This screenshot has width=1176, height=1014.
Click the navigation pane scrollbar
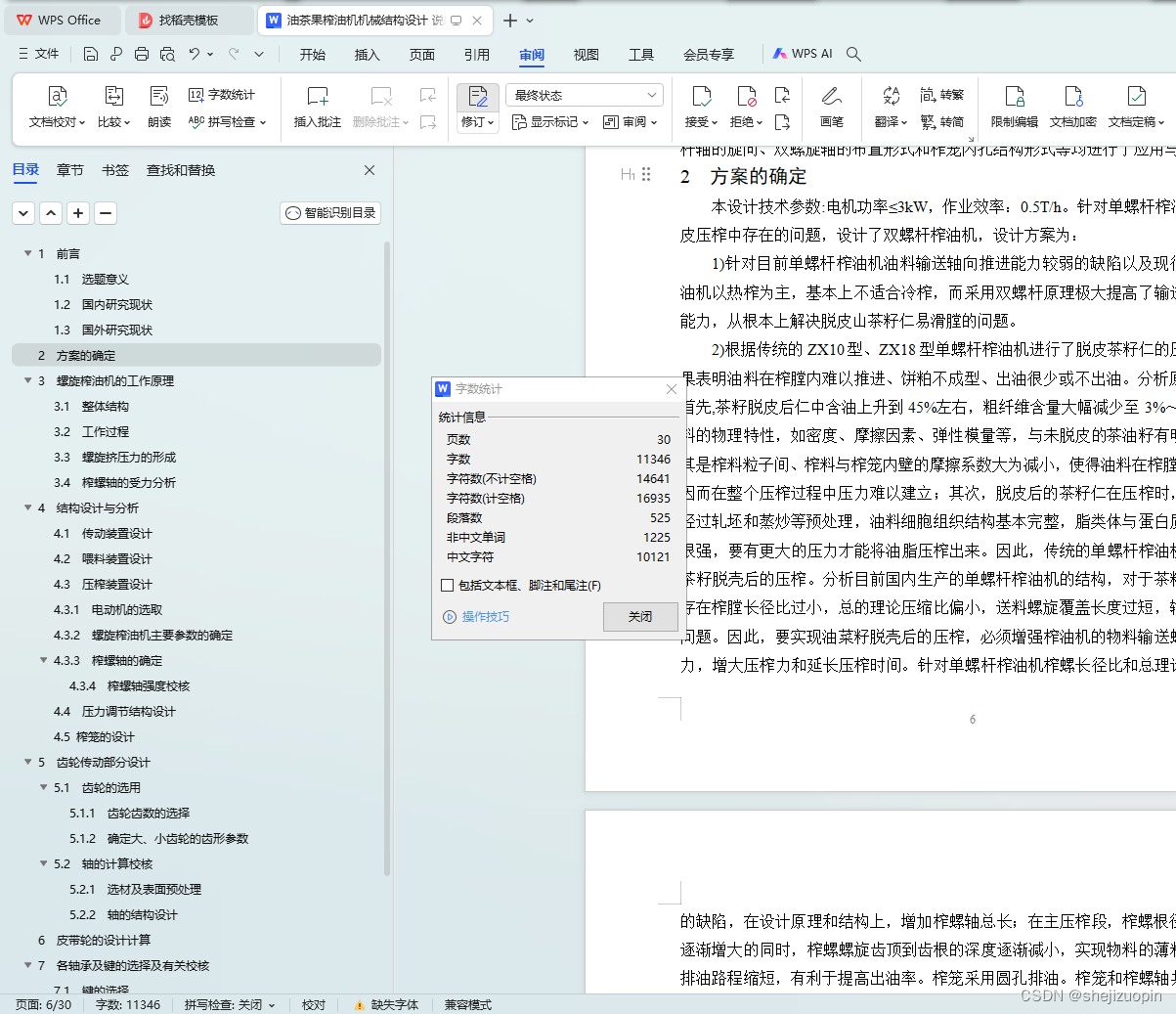click(x=387, y=557)
